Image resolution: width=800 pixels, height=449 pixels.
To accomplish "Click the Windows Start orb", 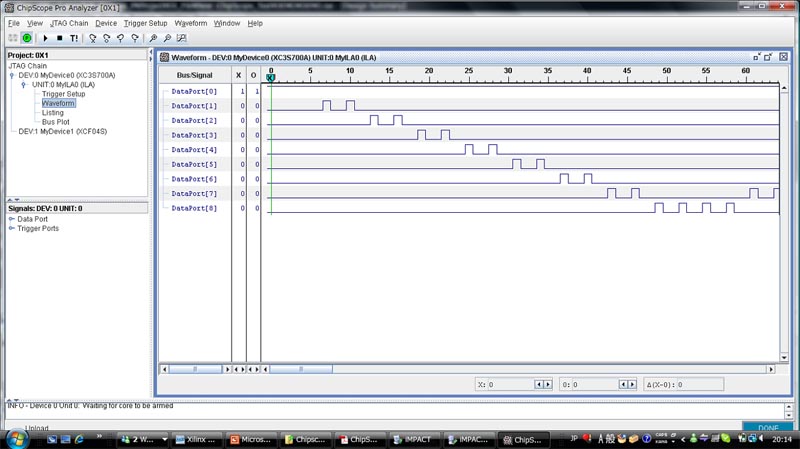I will pyautogui.click(x=16, y=439).
